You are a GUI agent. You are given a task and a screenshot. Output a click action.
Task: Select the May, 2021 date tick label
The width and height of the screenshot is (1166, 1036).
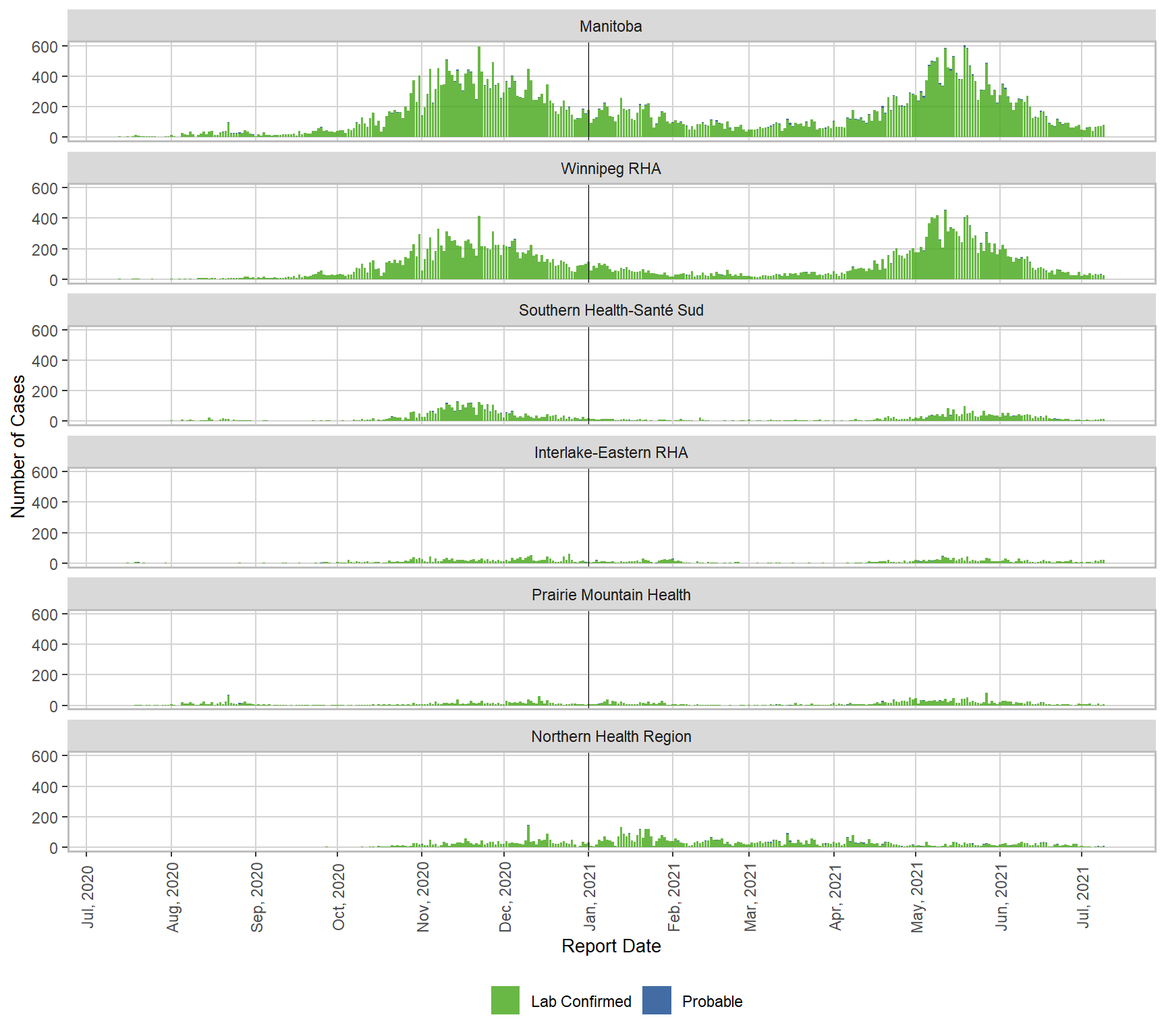[x=917, y=897]
